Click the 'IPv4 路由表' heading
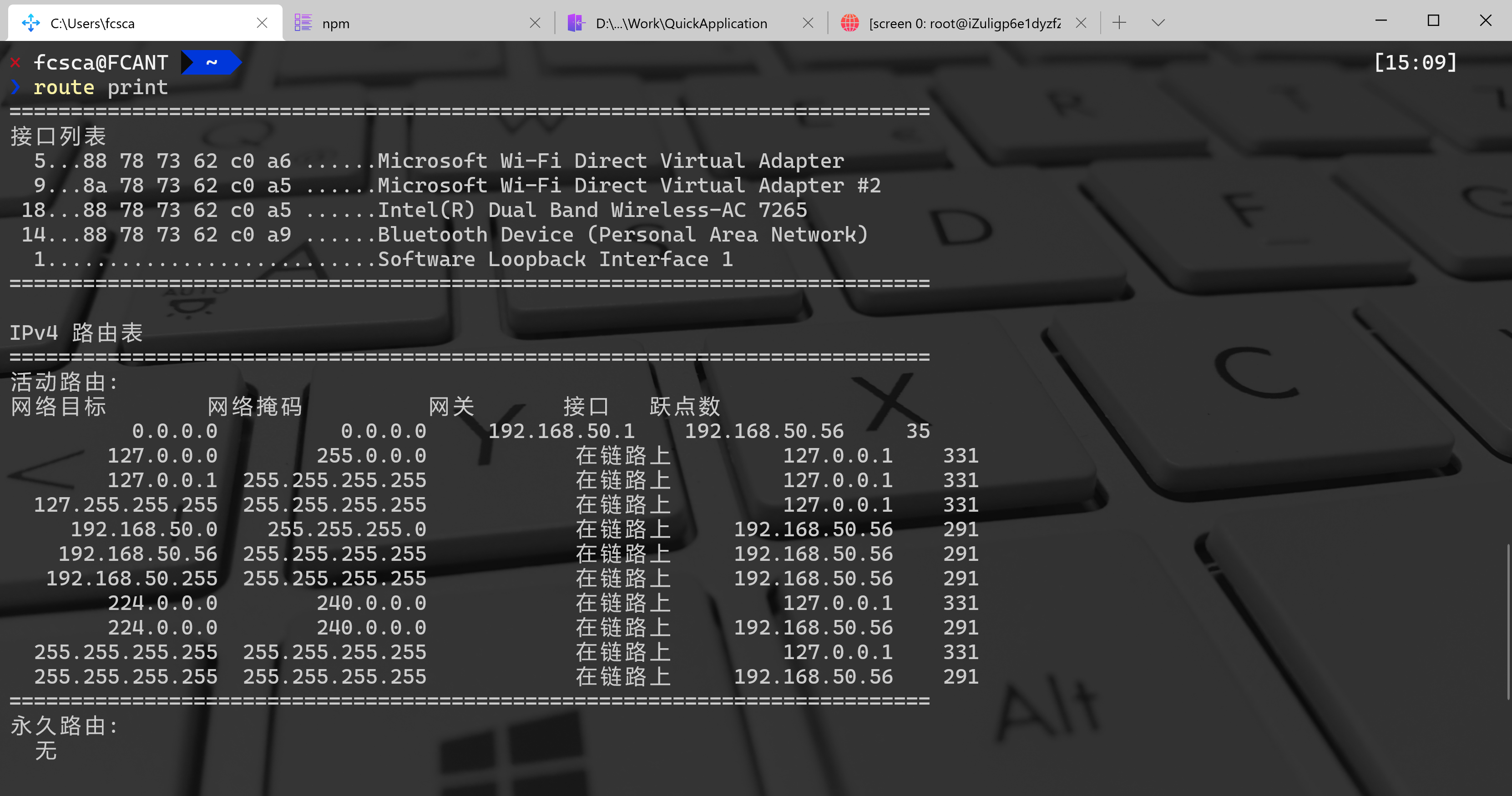This screenshot has width=1512, height=796. [76, 333]
